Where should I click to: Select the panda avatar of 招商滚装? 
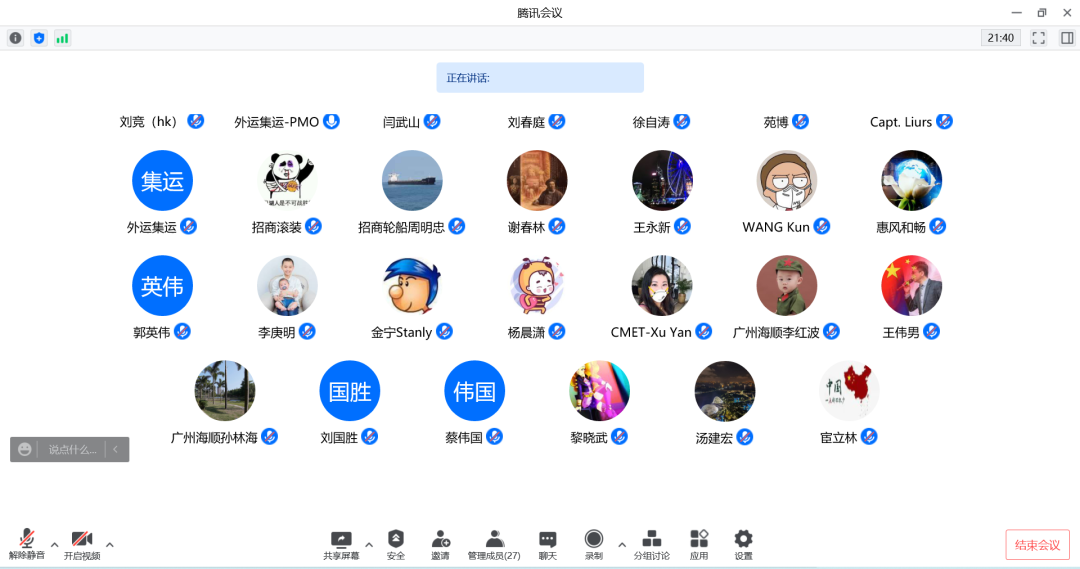(x=287, y=180)
